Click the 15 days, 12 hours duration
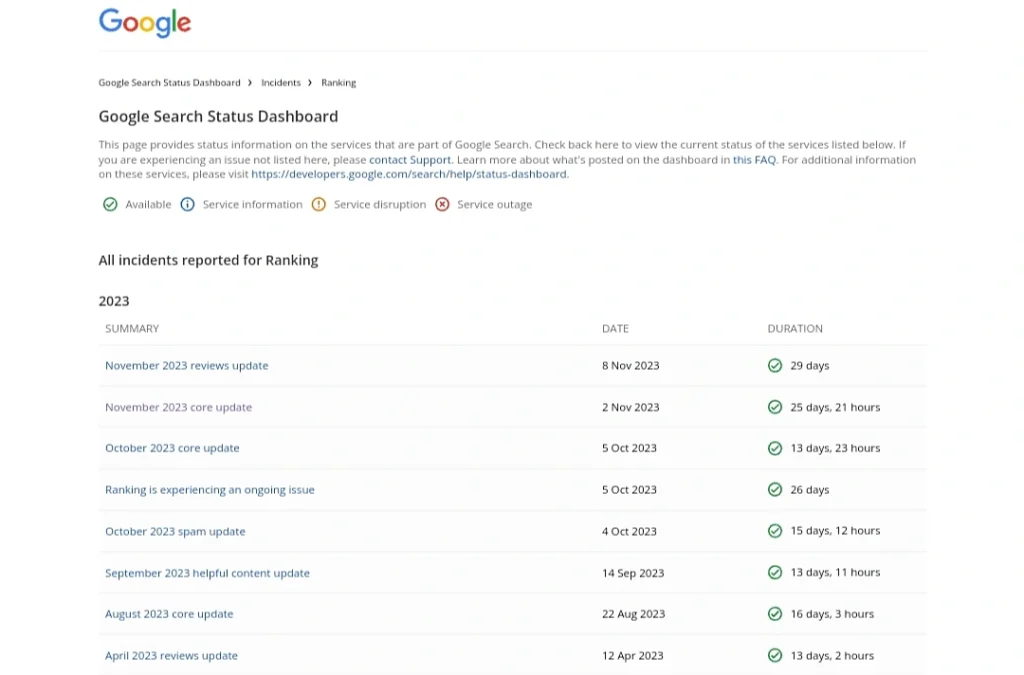Viewport: 1024px width, 675px height. point(835,531)
